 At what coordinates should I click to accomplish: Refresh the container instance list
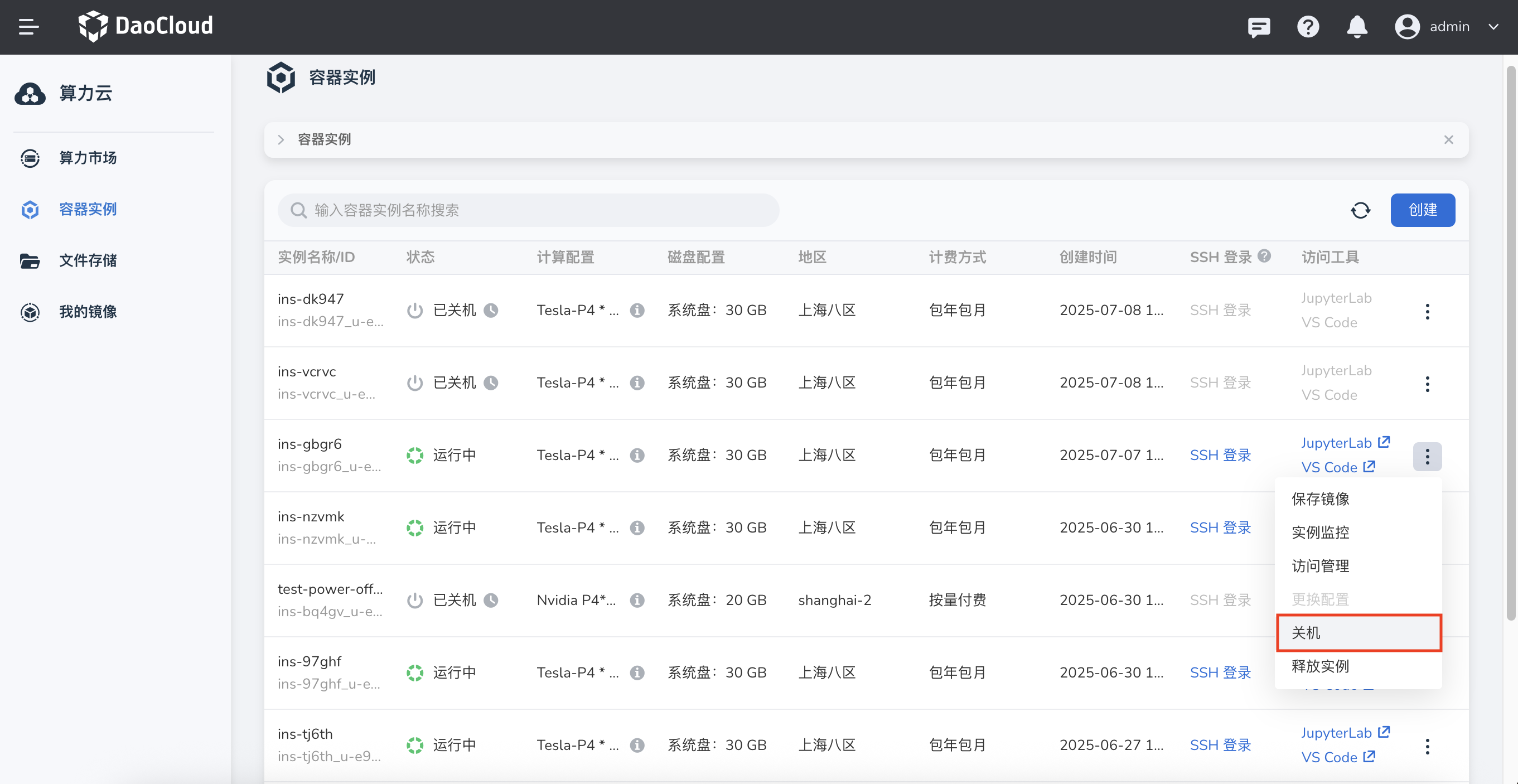[1360, 210]
